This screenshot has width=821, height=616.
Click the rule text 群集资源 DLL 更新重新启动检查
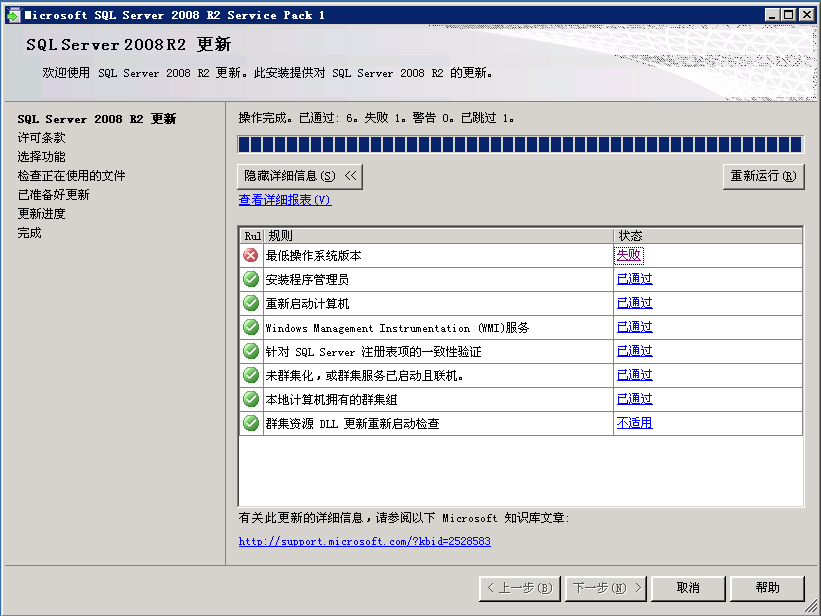point(352,423)
